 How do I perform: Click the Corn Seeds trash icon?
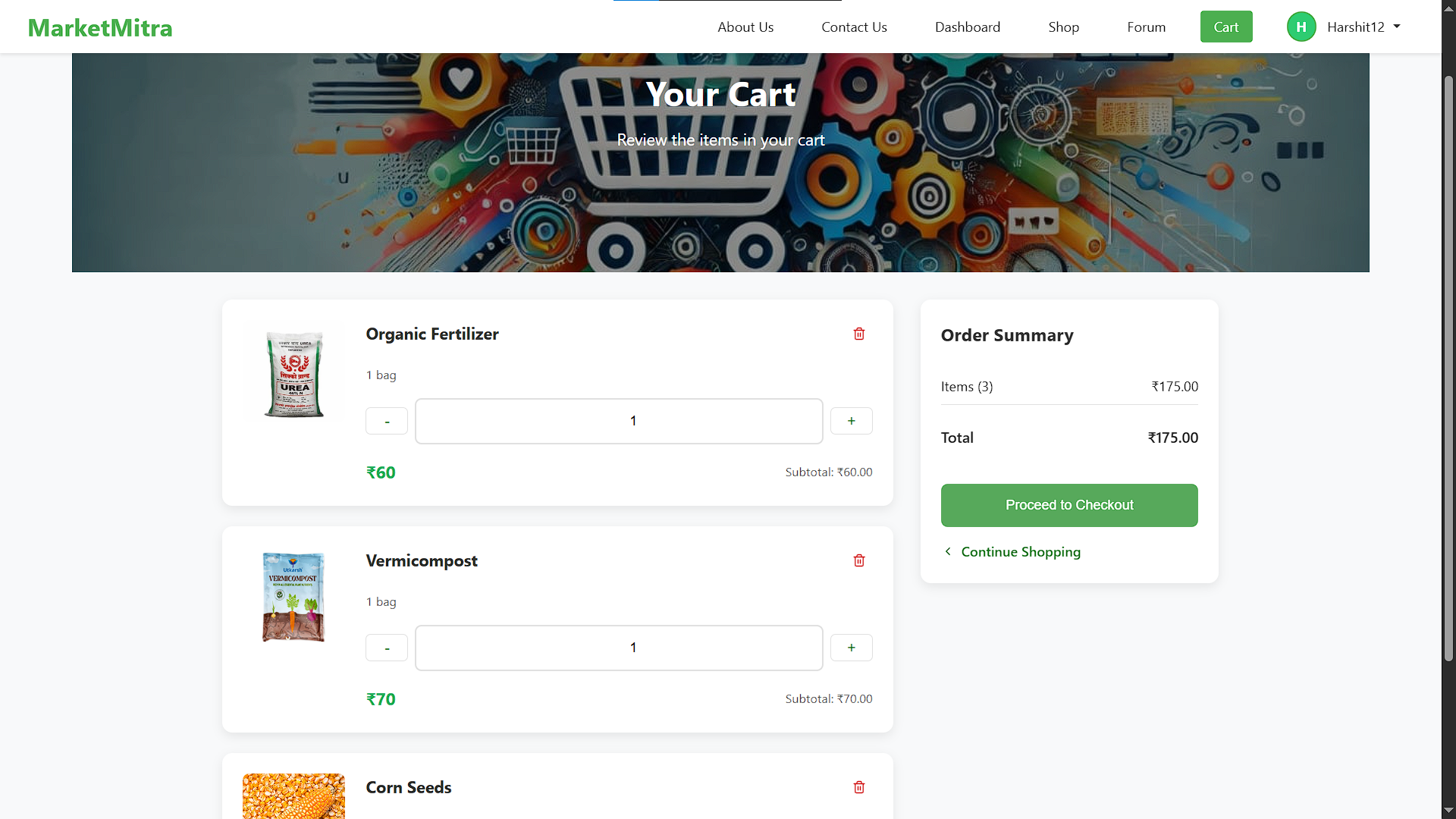tap(859, 787)
